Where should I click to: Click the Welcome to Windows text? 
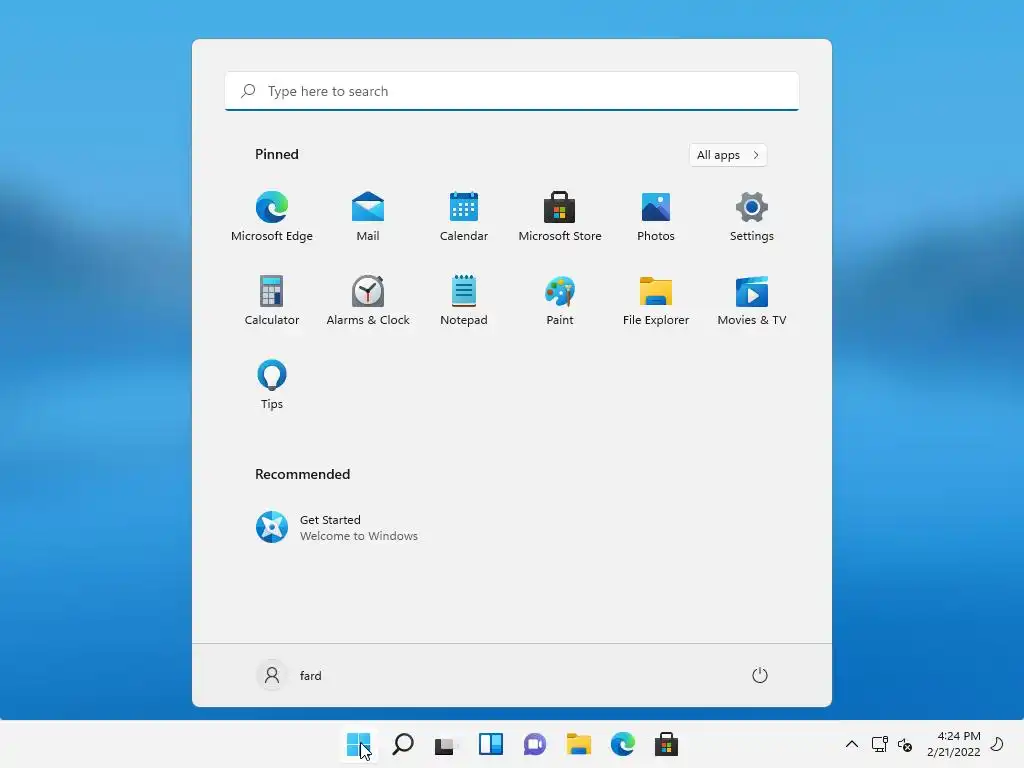[x=359, y=536]
